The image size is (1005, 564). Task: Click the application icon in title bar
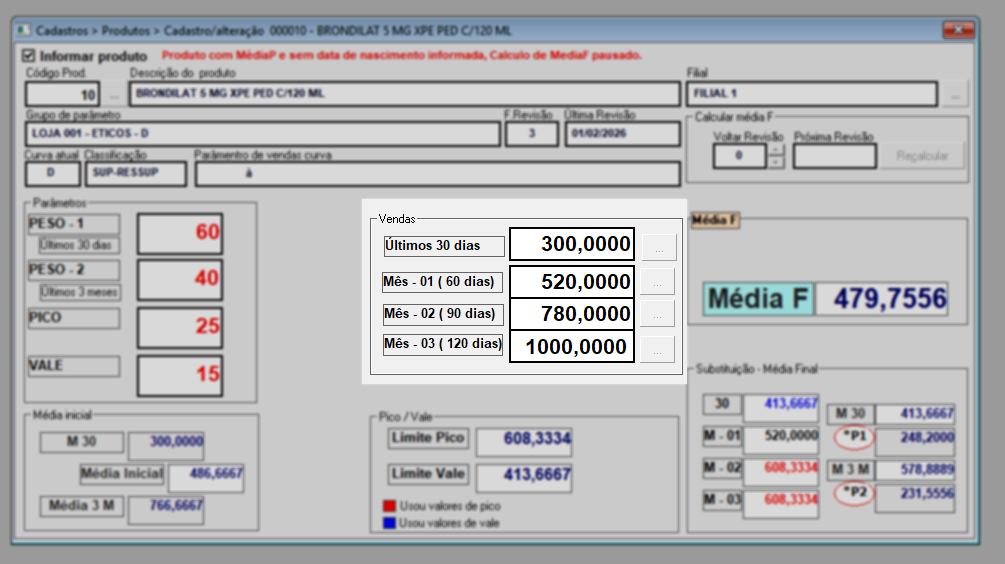[23, 30]
